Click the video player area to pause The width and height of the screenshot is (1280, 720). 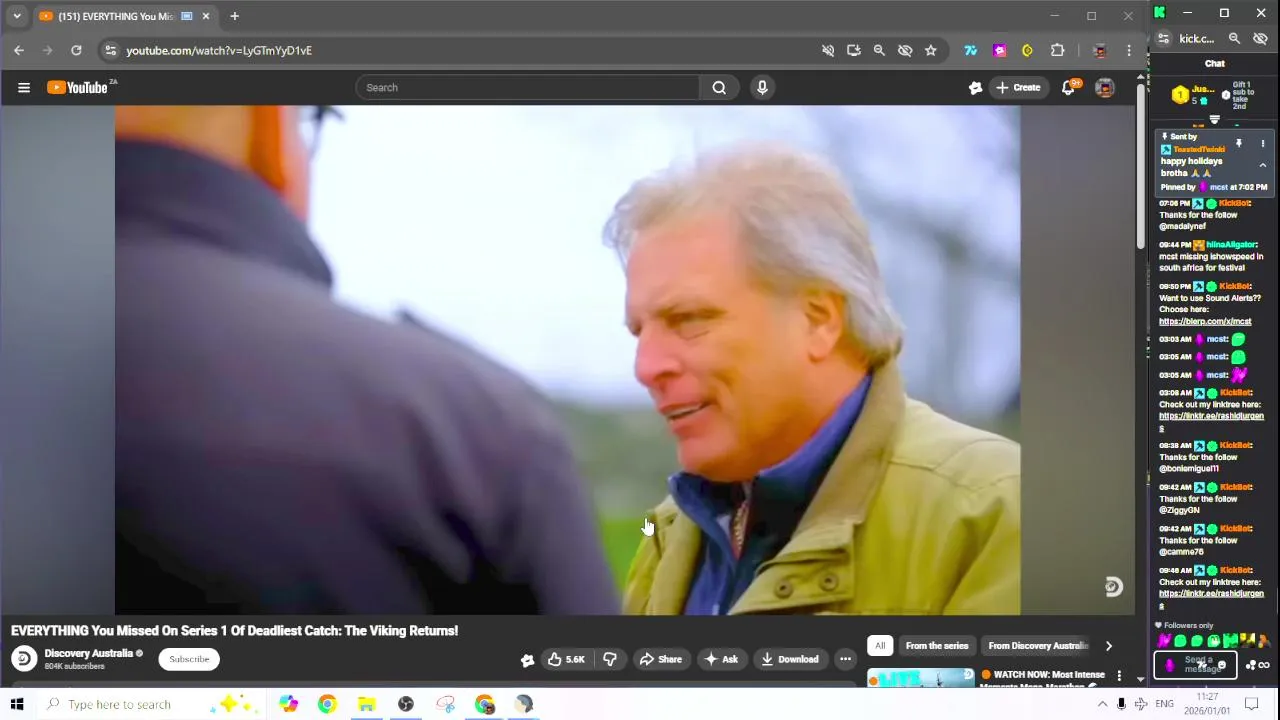[567, 360]
